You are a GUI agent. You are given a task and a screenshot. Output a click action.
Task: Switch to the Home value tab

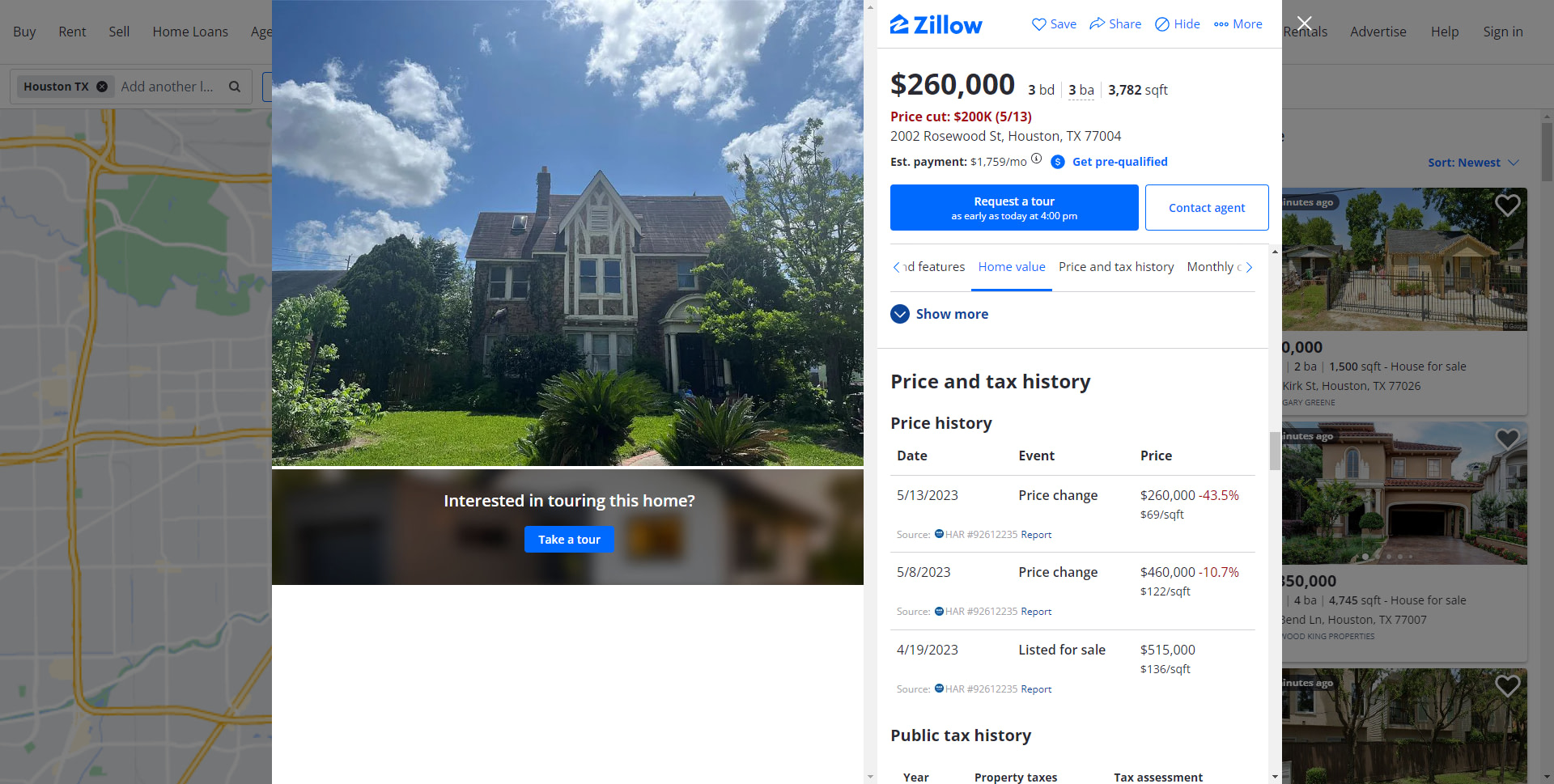pos(1012,267)
